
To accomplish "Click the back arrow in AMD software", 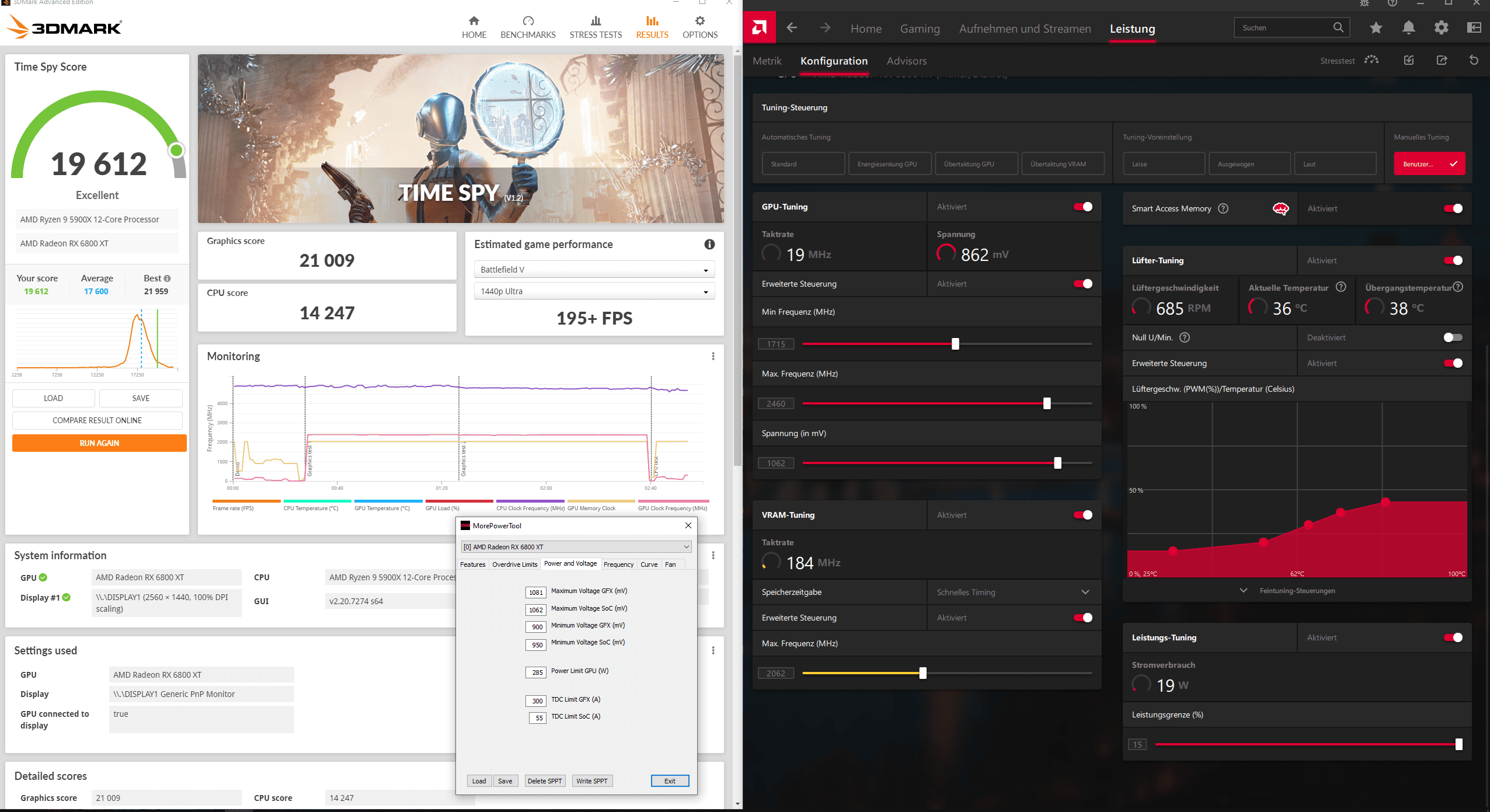I will pyautogui.click(x=792, y=27).
